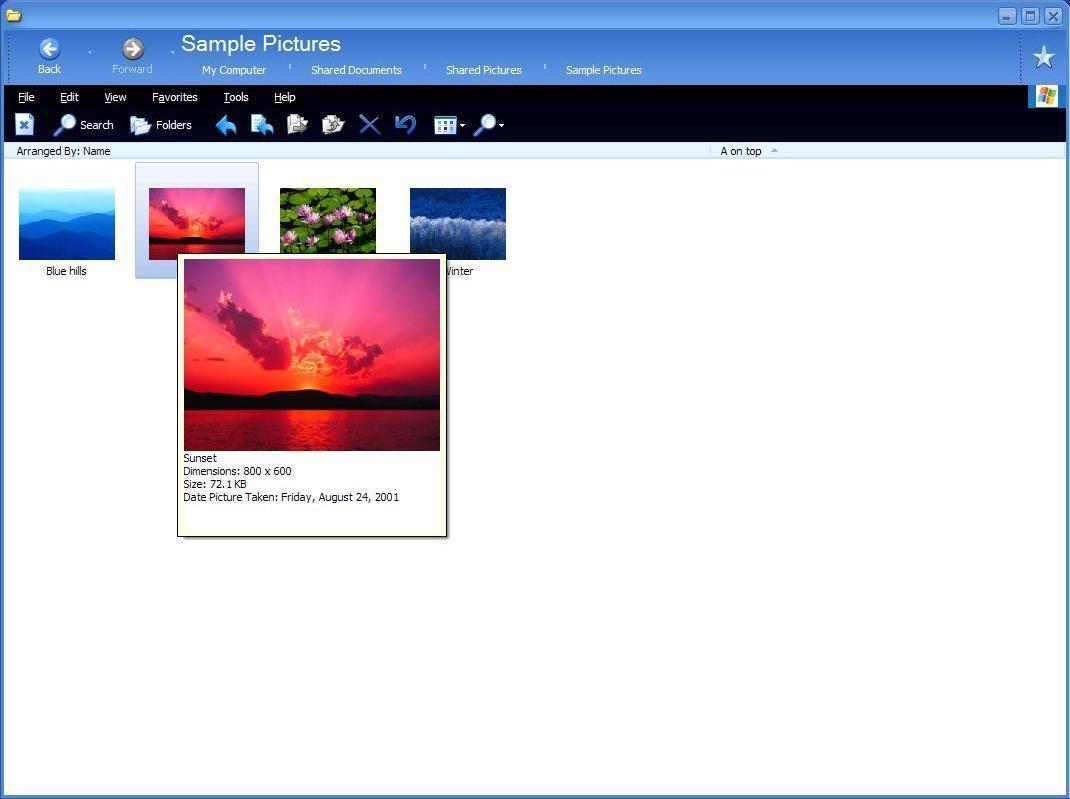1070x799 pixels.
Task: Maximize the Sample Pictures window
Action: tap(1031, 16)
